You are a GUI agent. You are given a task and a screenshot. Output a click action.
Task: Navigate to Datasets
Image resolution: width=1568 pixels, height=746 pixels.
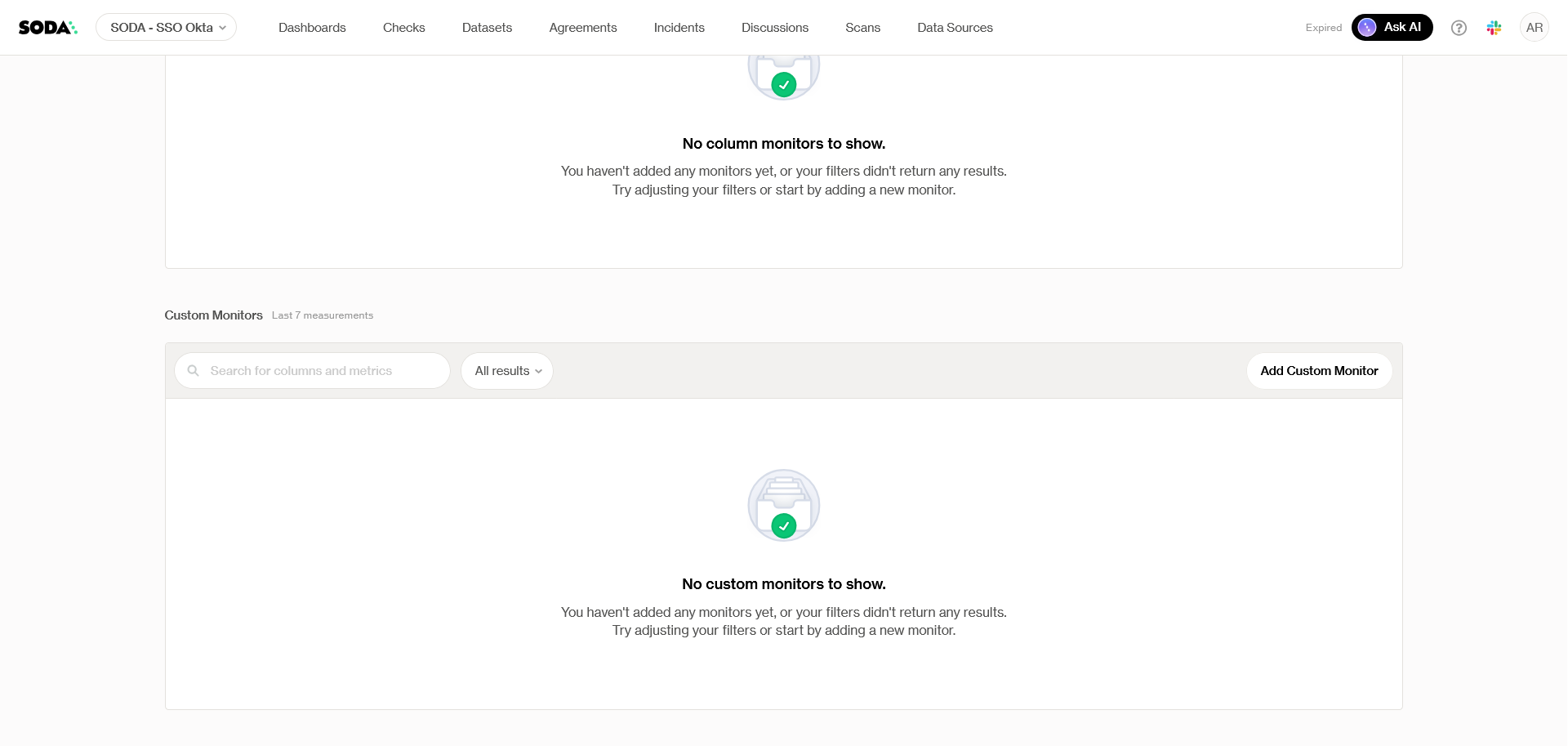coord(487,28)
